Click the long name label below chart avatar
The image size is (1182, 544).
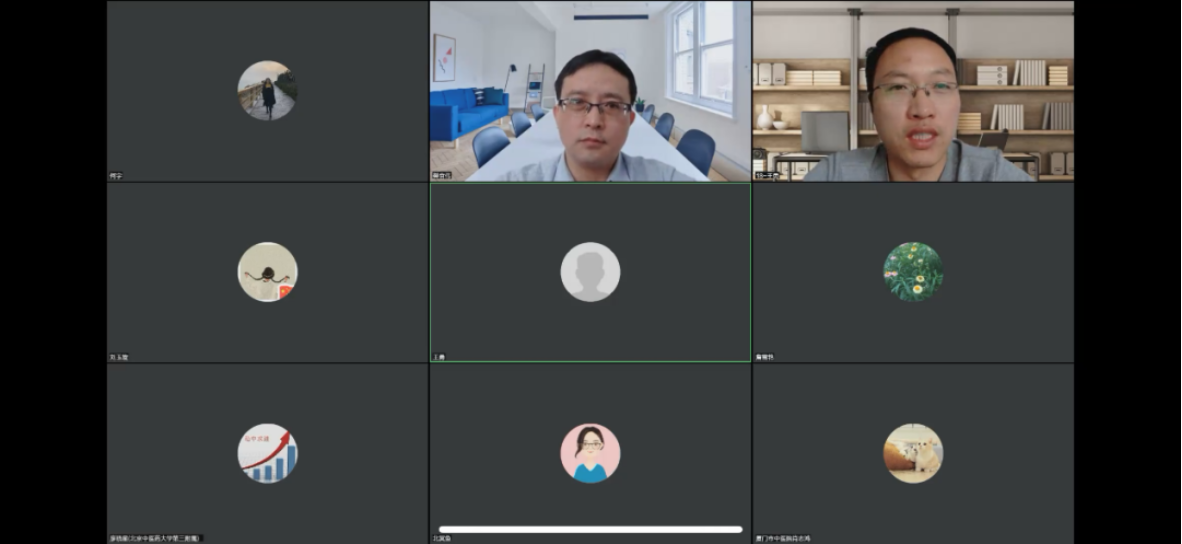point(155,538)
